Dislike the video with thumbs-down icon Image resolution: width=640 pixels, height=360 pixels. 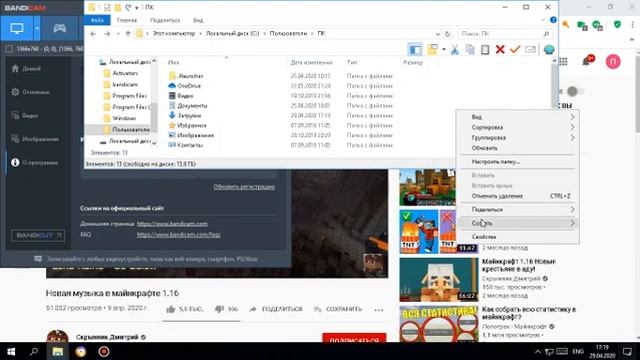coord(219,309)
